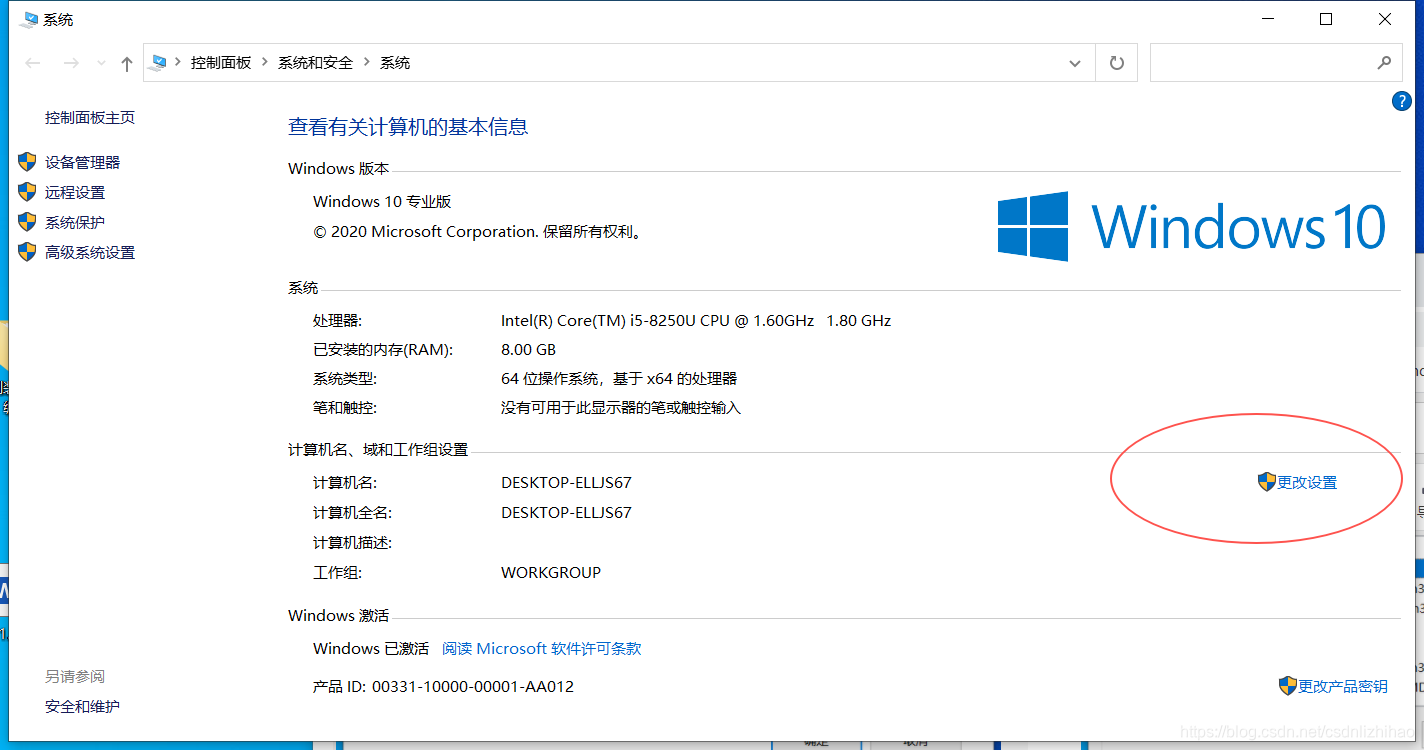Open Remote settings (远程设置) link
Viewport: 1424px width, 750px height.
pyautogui.click(x=75, y=192)
